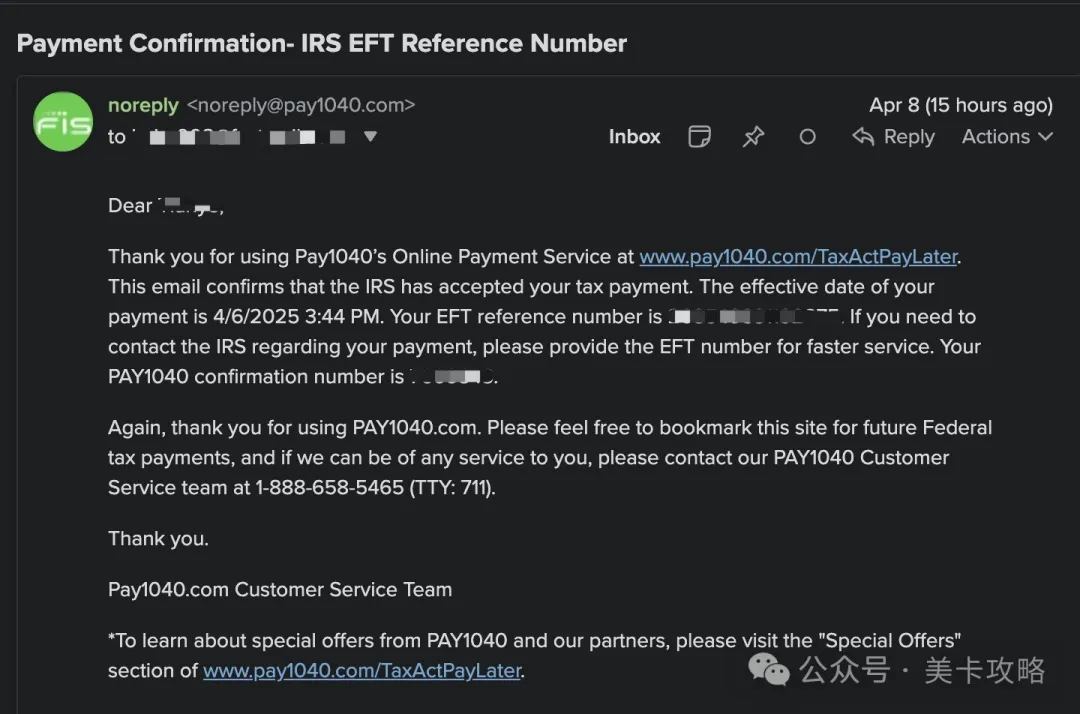The image size is (1080, 714).
Task: Click the WeChat logo in the watermark
Action: (x=770, y=669)
